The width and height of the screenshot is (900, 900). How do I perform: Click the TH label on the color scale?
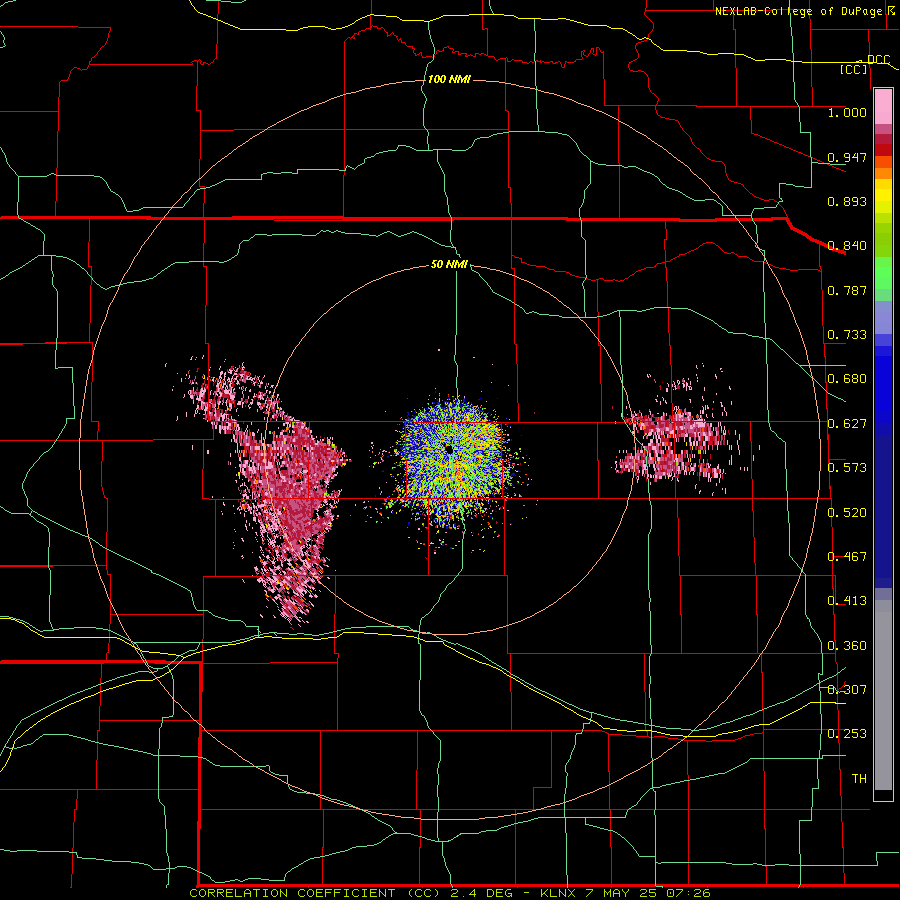859,779
